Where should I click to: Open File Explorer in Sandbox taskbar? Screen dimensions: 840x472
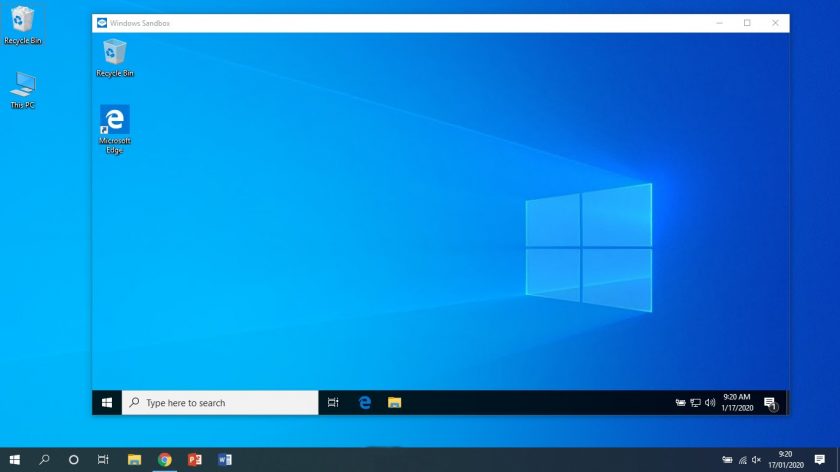click(394, 402)
